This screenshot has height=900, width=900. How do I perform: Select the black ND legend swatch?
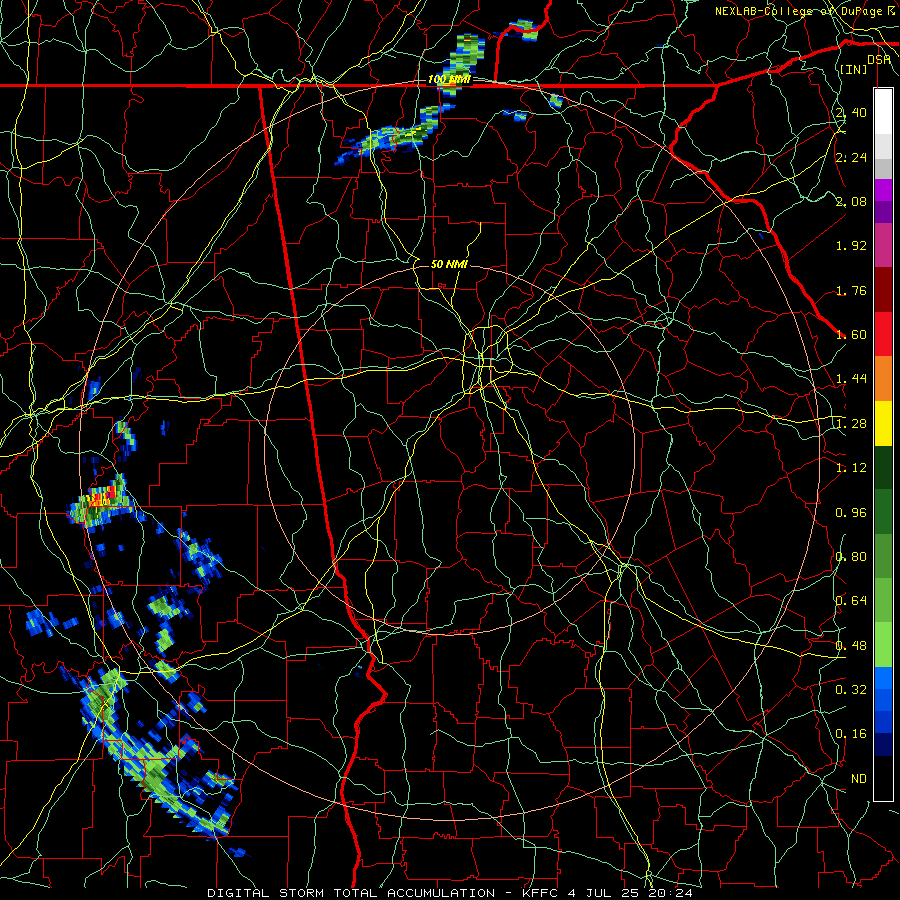point(883,778)
